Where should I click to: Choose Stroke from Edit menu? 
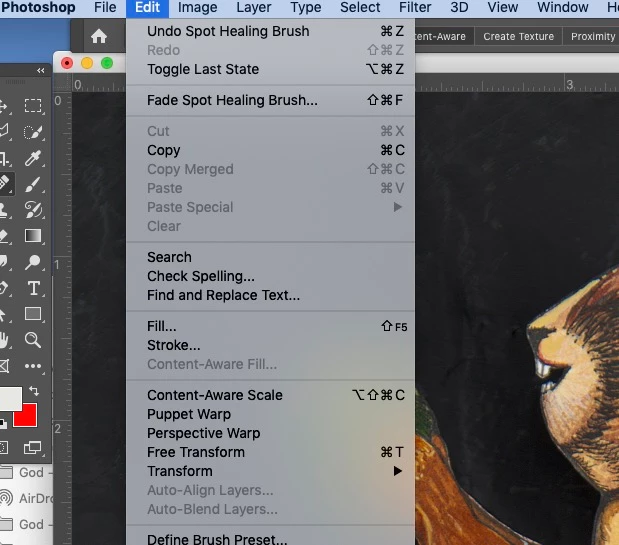pos(270,345)
